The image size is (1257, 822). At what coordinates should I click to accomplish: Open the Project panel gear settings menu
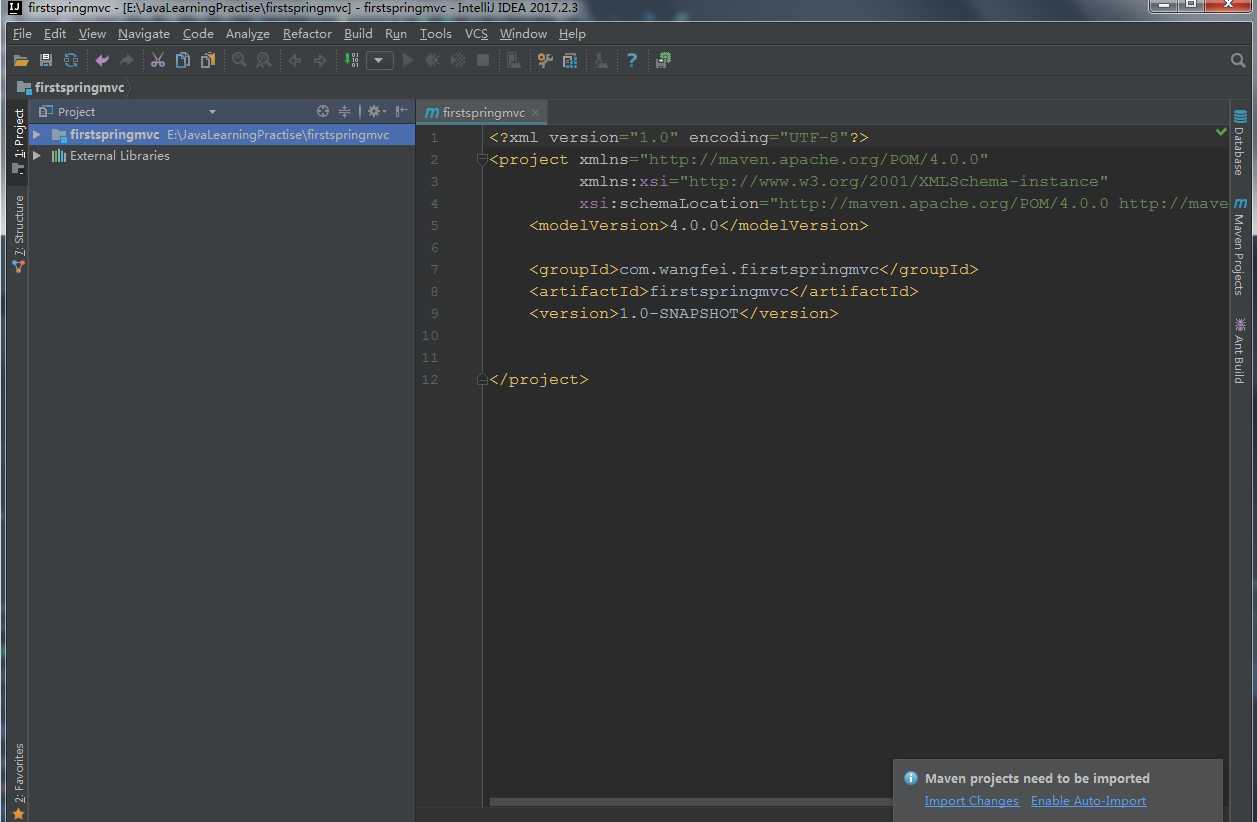pyautogui.click(x=375, y=111)
